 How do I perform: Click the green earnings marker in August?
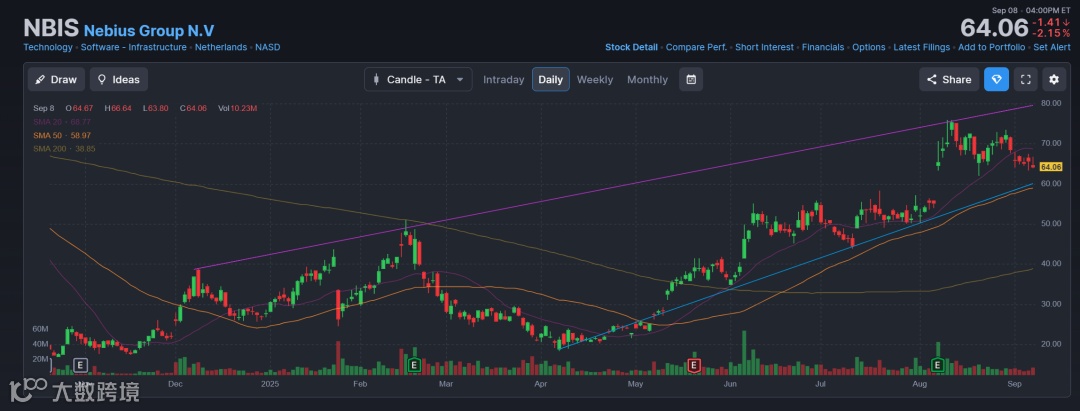(x=937, y=364)
